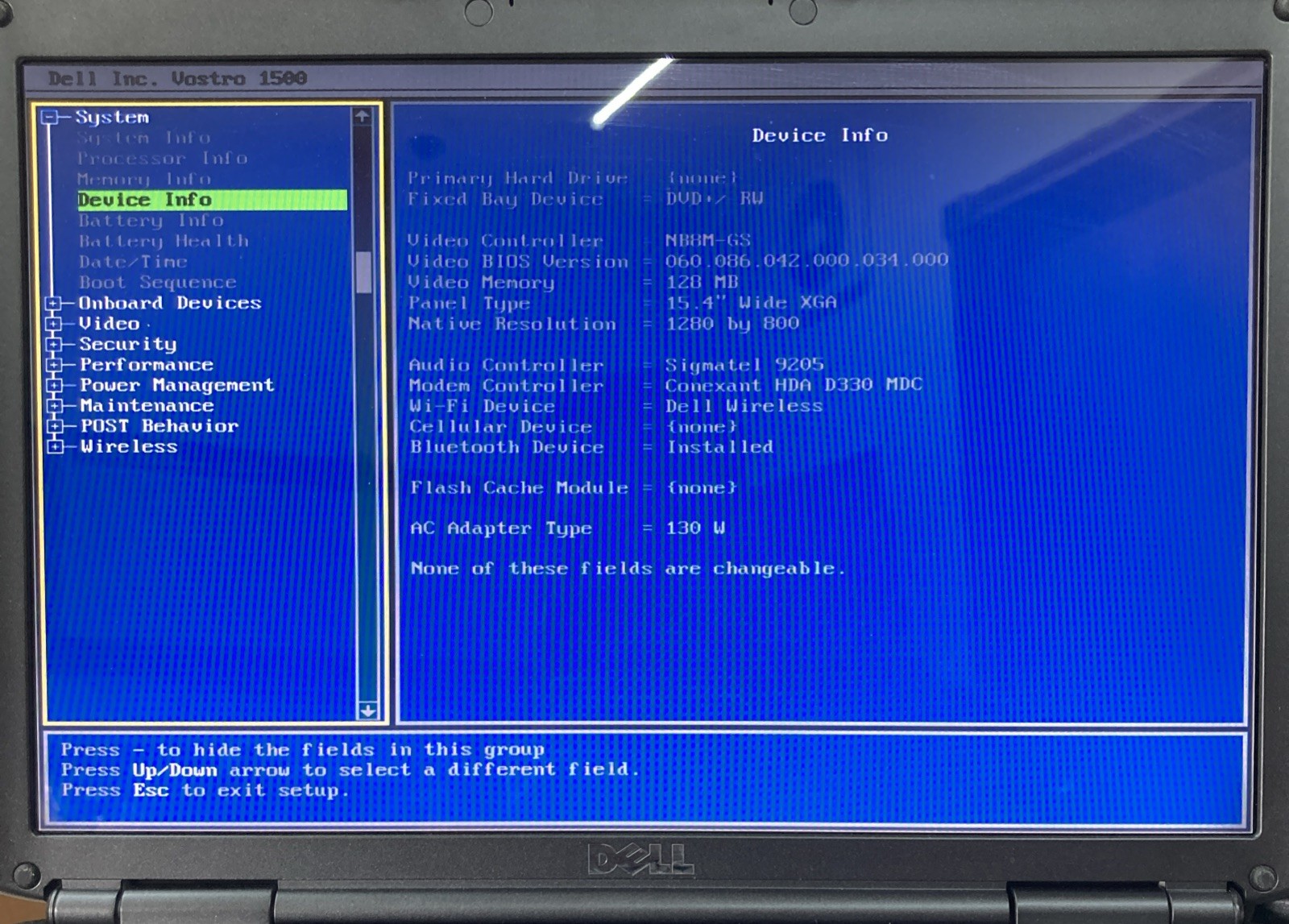The width and height of the screenshot is (1289, 924).
Task: Click the Performance label
Action: pyautogui.click(x=146, y=365)
